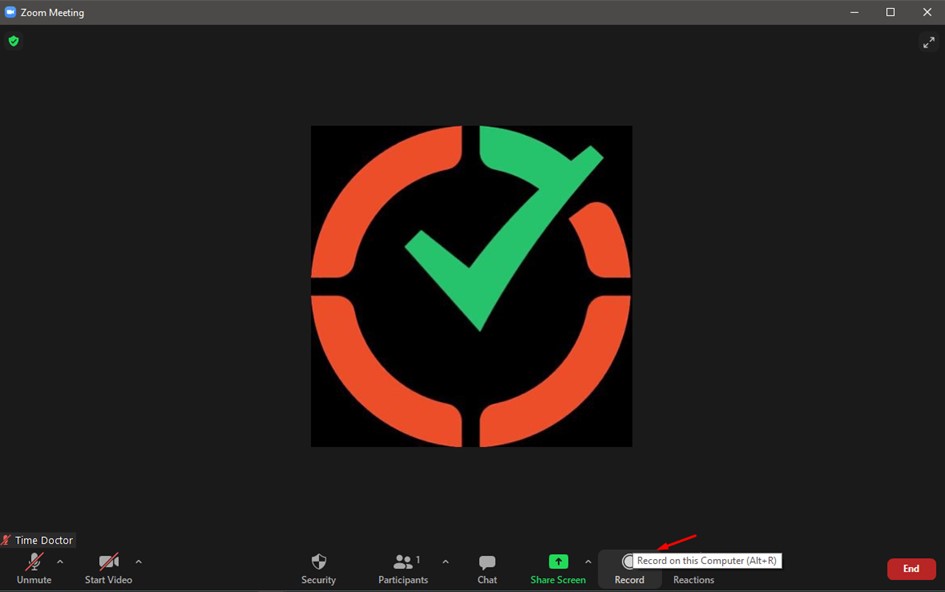The image size is (945, 592).
Task: Click the green encryption shield icon
Action: point(13,41)
